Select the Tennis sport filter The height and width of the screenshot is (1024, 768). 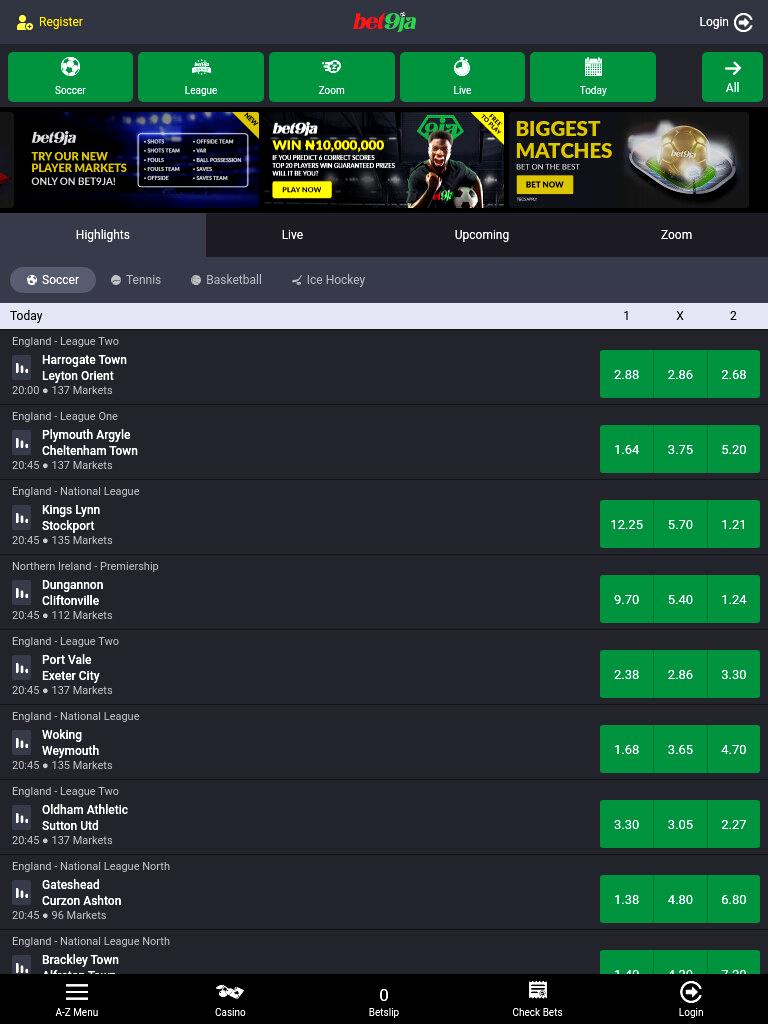coord(136,280)
